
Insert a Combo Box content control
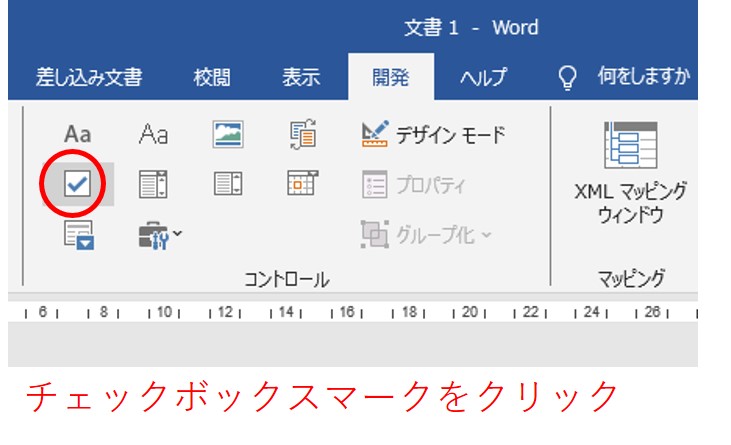click(153, 184)
